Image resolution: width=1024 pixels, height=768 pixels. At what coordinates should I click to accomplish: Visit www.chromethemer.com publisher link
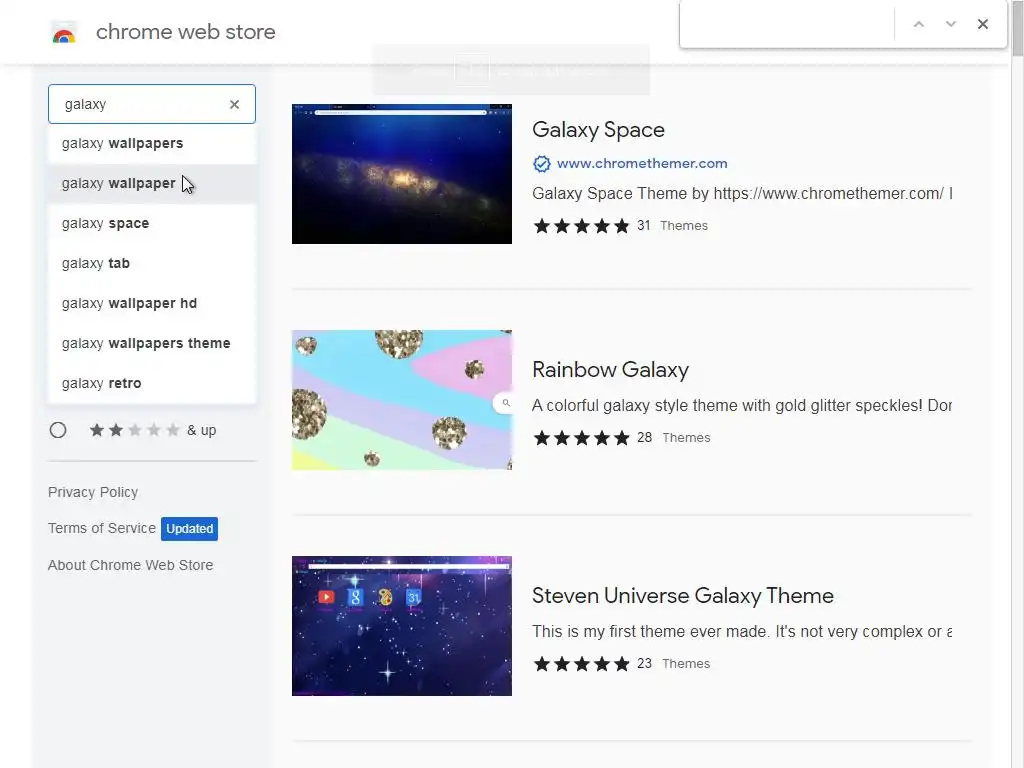click(x=642, y=164)
